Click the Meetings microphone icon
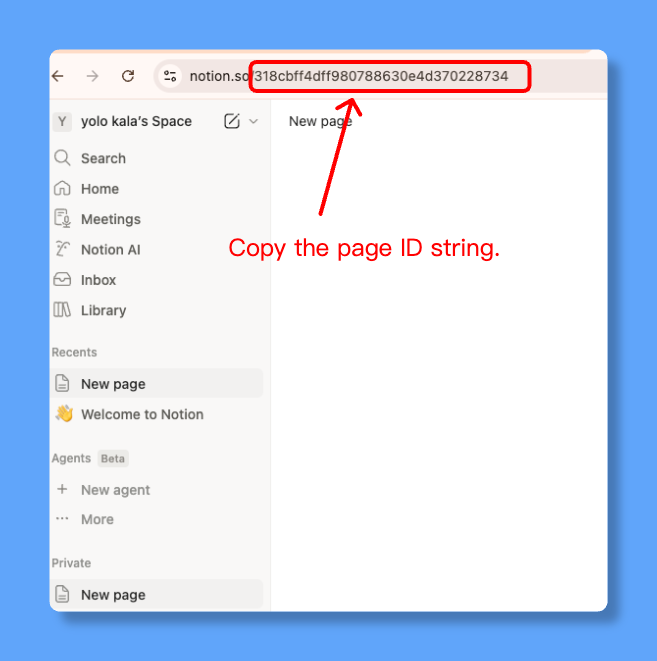 point(62,219)
